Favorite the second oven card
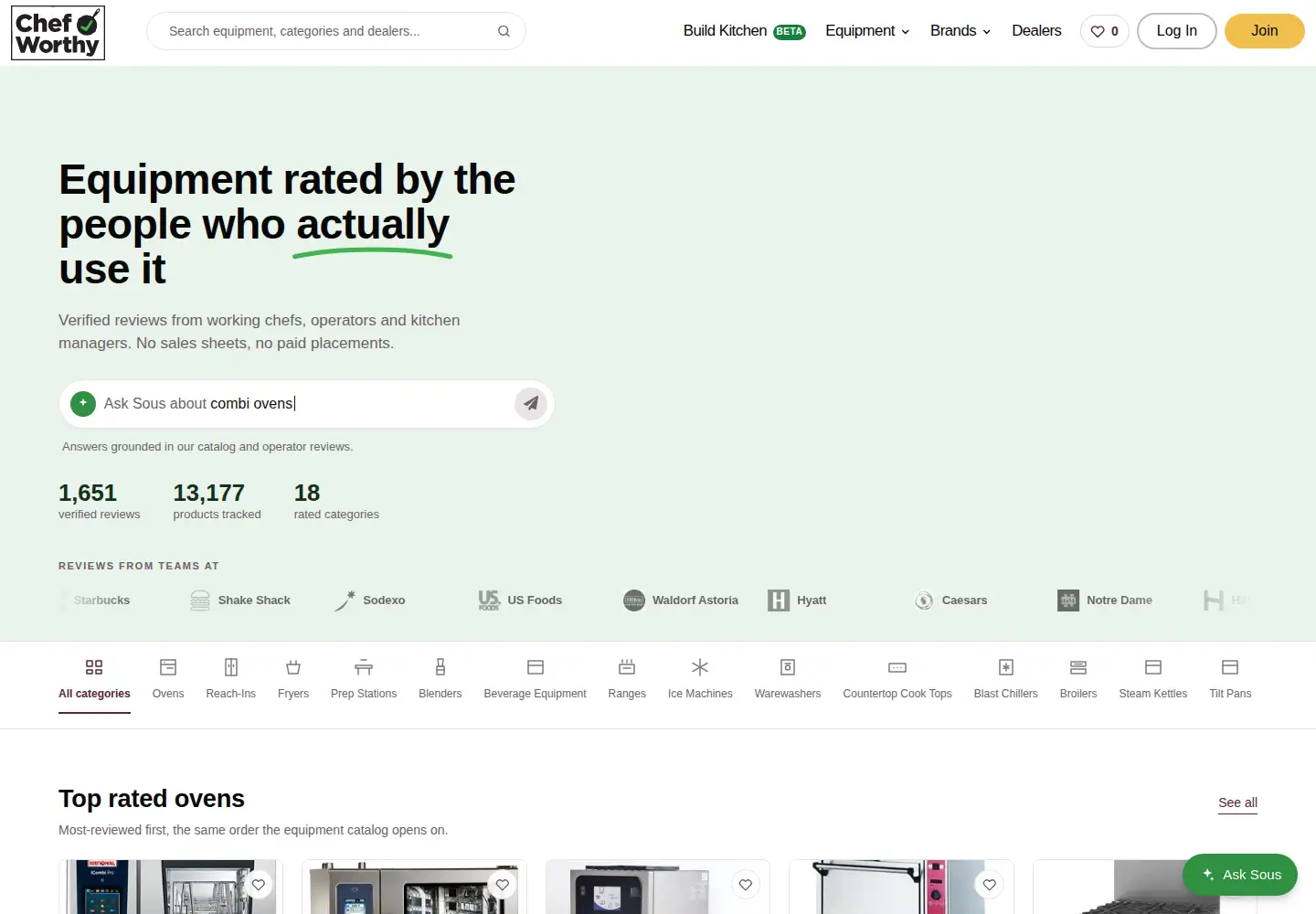This screenshot has height=914, width=1316. click(503, 885)
